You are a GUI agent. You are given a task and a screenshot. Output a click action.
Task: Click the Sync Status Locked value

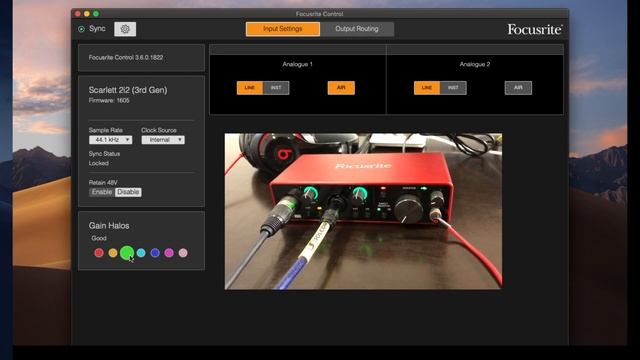(x=99, y=163)
